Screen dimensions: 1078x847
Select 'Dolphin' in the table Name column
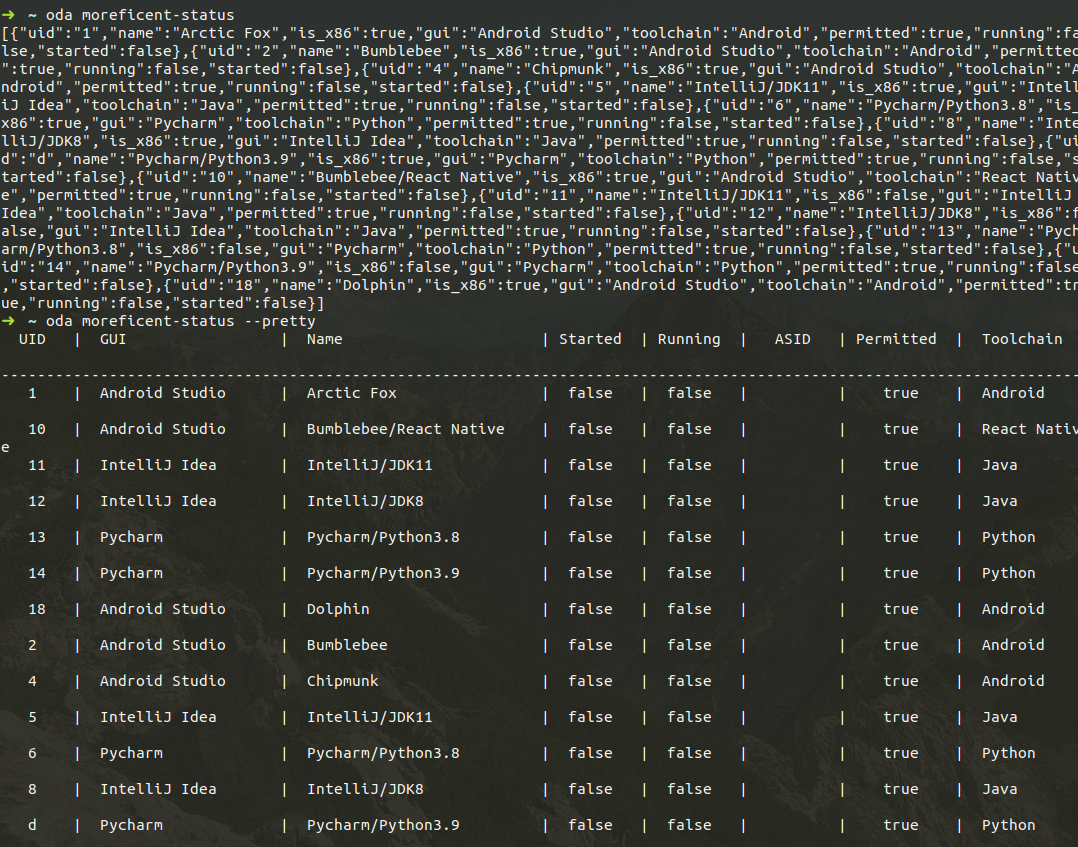(x=338, y=609)
